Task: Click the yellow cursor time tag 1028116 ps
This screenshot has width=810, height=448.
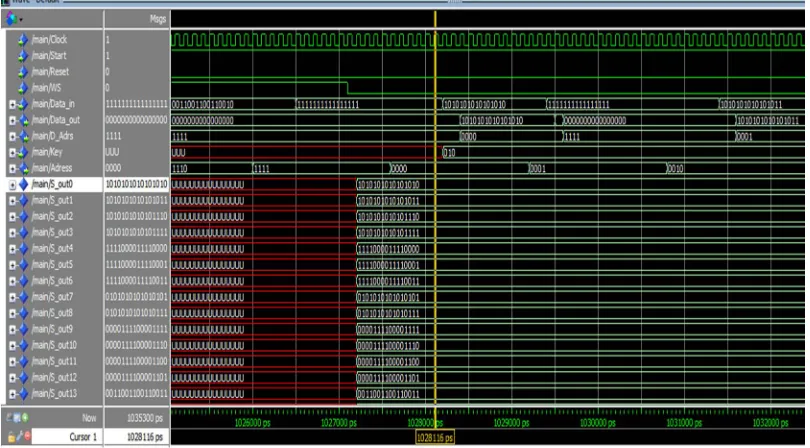Action: (x=435, y=438)
